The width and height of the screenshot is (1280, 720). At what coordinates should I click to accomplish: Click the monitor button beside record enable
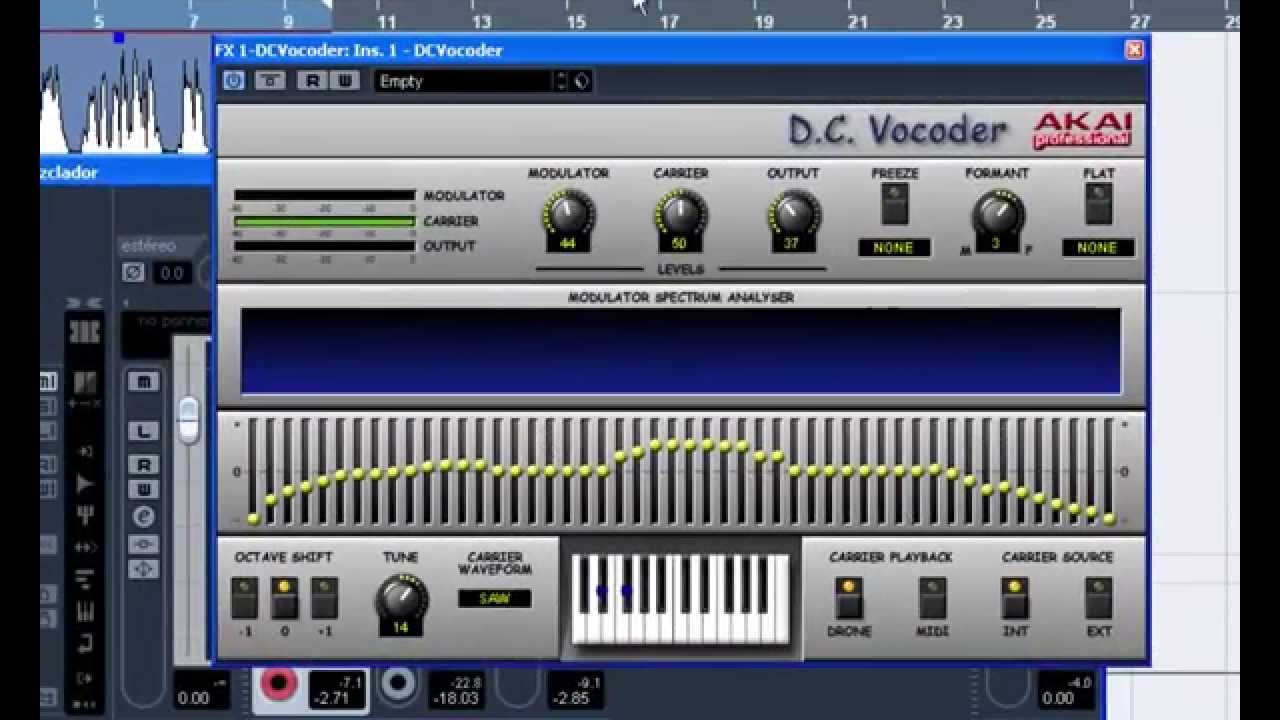[x=398, y=684]
